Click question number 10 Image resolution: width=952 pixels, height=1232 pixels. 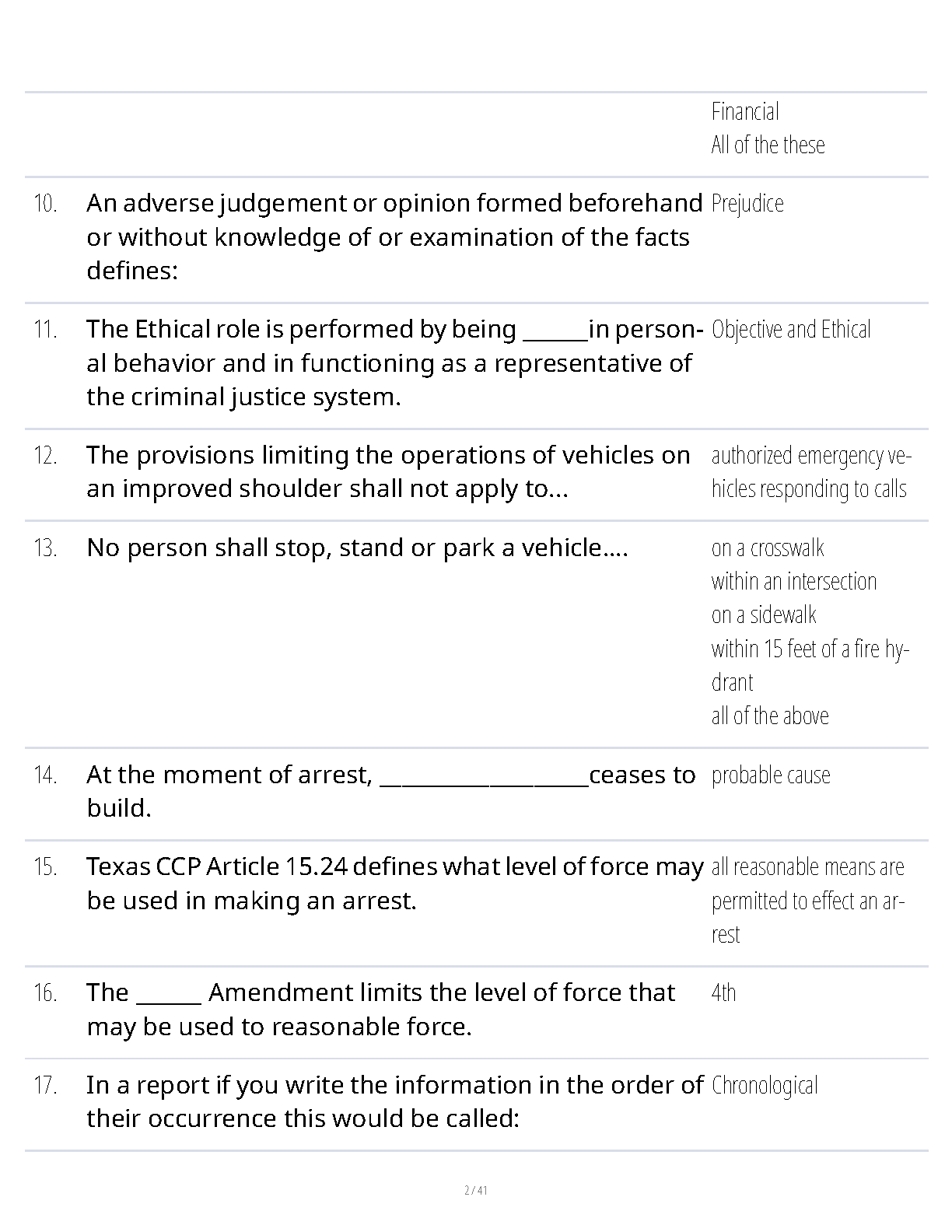pos(45,204)
